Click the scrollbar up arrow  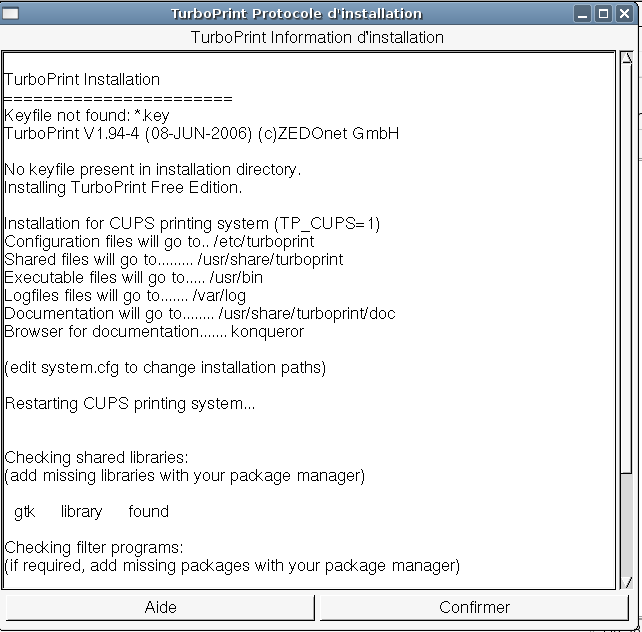pos(626,58)
